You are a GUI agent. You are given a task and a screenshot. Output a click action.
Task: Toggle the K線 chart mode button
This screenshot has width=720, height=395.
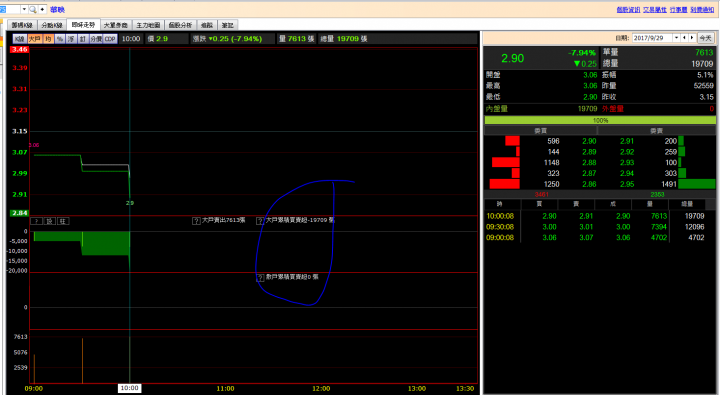pyautogui.click(x=19, y=39)
